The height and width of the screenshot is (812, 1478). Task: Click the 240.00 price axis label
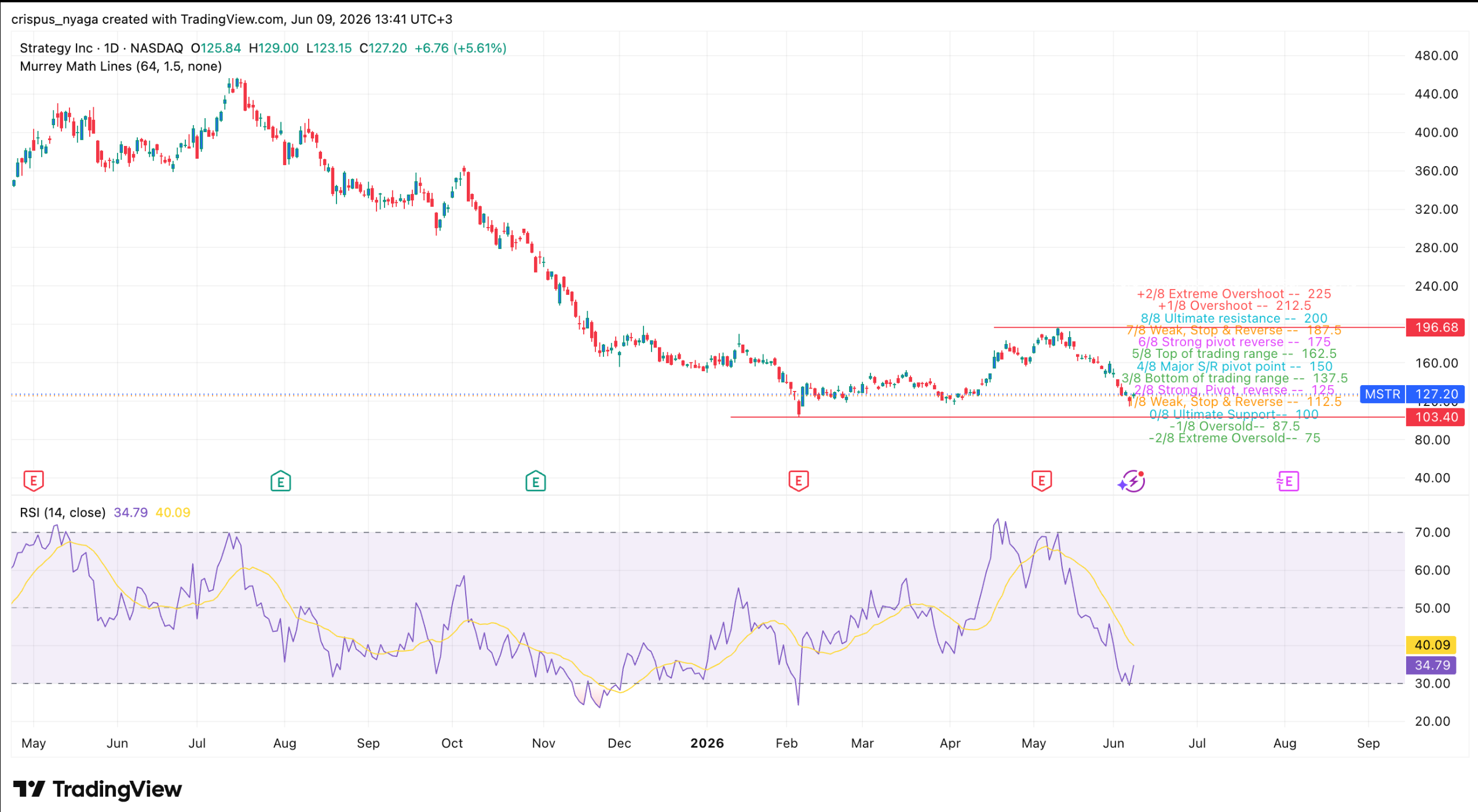[1436, 286]
